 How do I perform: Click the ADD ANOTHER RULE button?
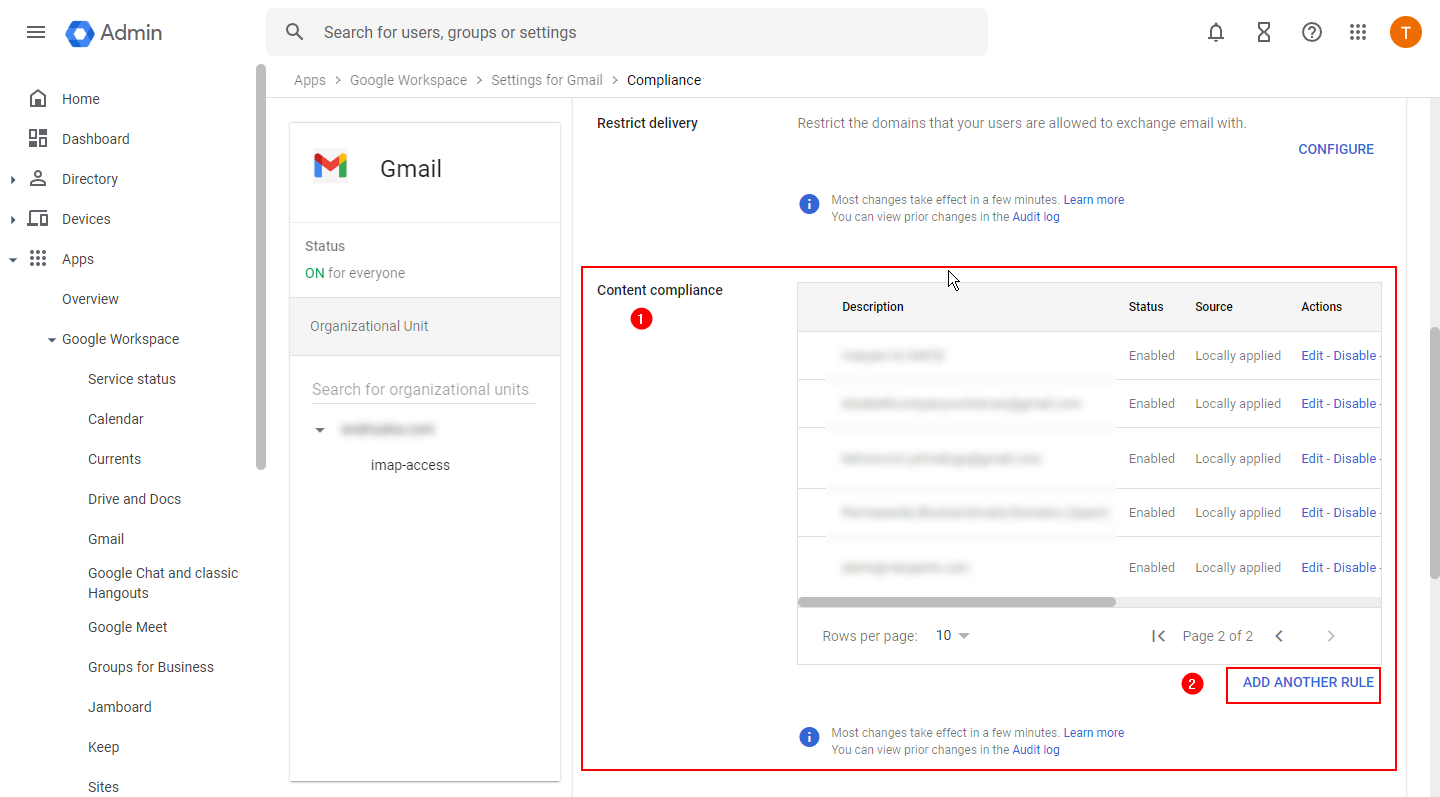(x=1303, y=683)
